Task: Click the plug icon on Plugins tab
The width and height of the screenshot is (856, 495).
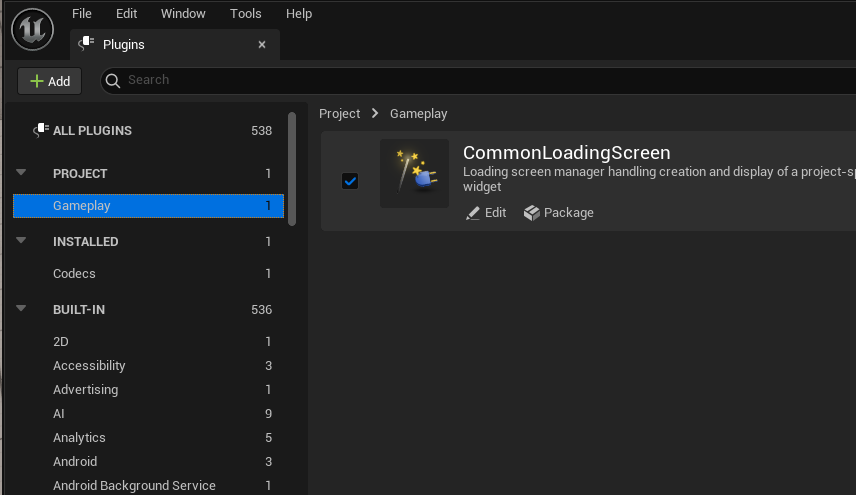Action: point(86,44)
